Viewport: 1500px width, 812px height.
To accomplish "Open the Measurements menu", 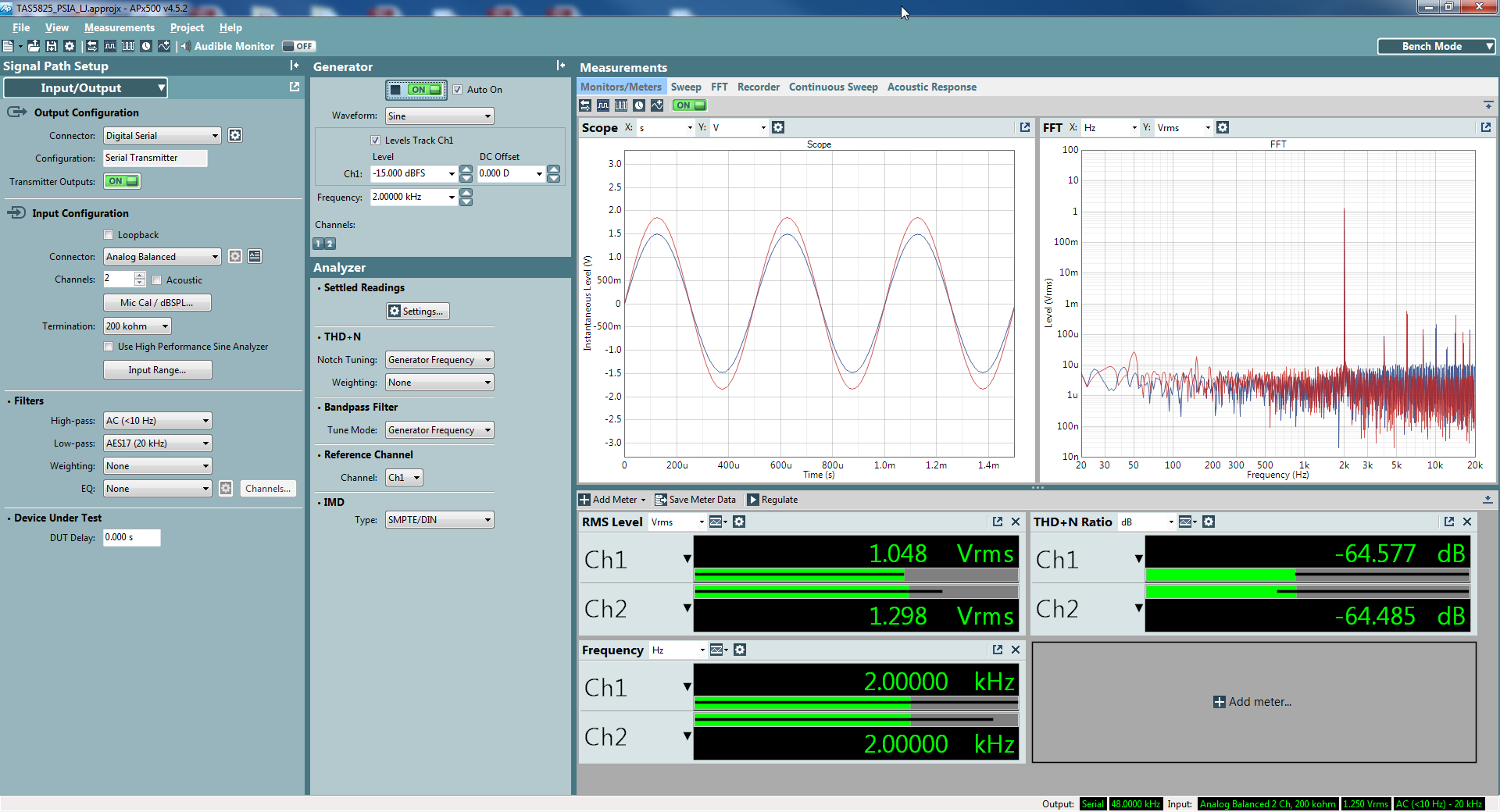I will click(x=120, y=27).
